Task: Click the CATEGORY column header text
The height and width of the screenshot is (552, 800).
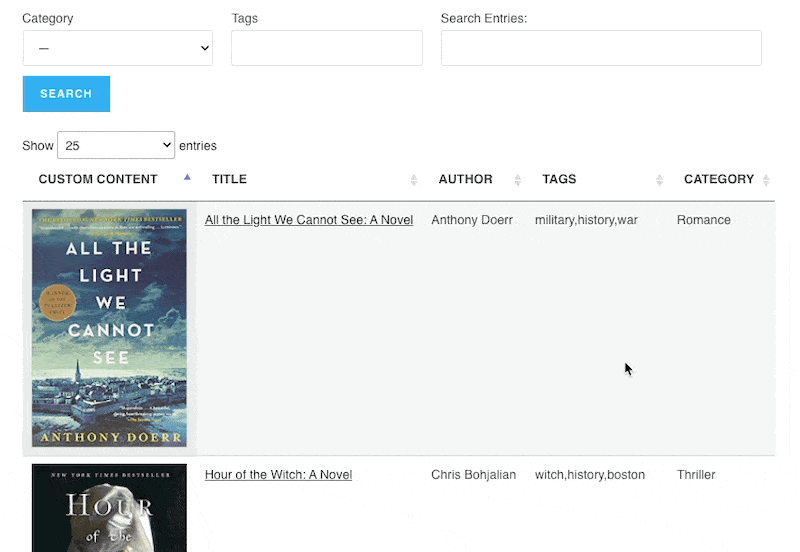Action: click(x=719, y=179)
